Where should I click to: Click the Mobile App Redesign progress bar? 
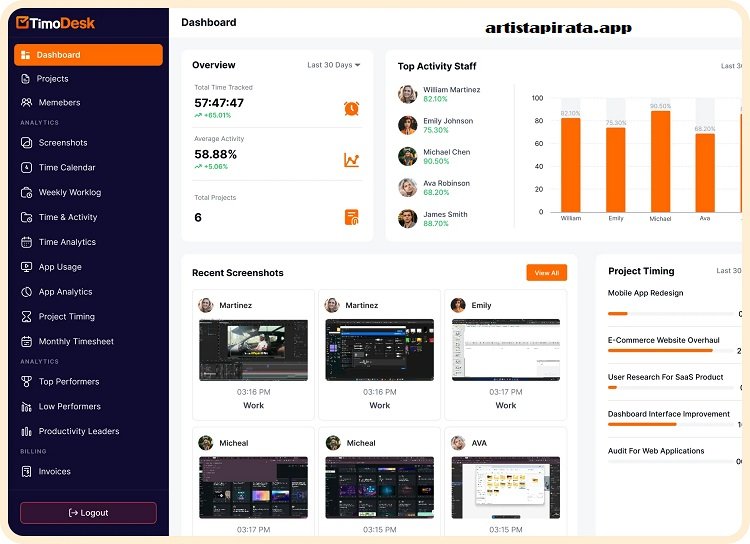pyautogui.click(x=671, y=314)
